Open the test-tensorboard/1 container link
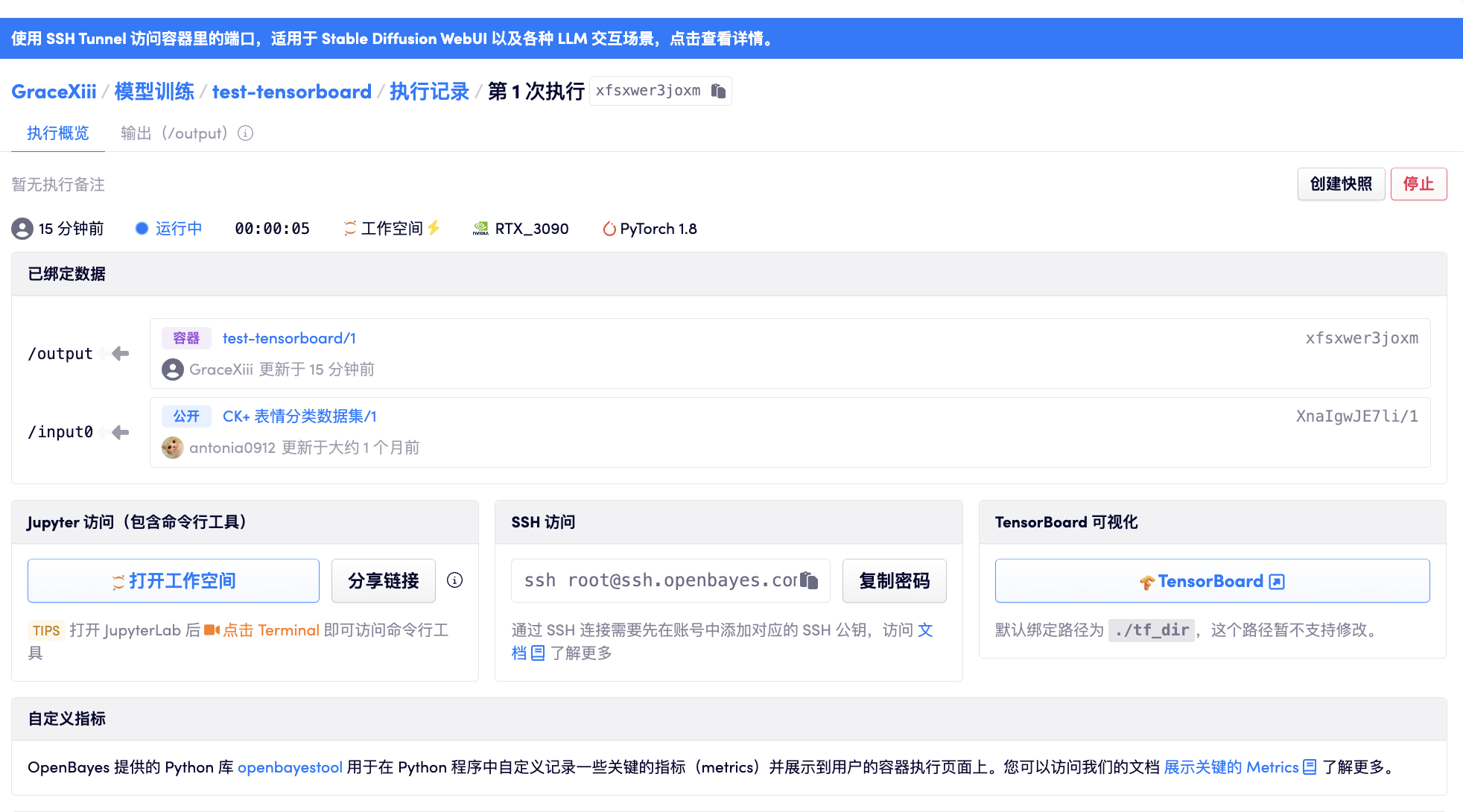Viewport: 1463px width, 812px height. (289, 338)
